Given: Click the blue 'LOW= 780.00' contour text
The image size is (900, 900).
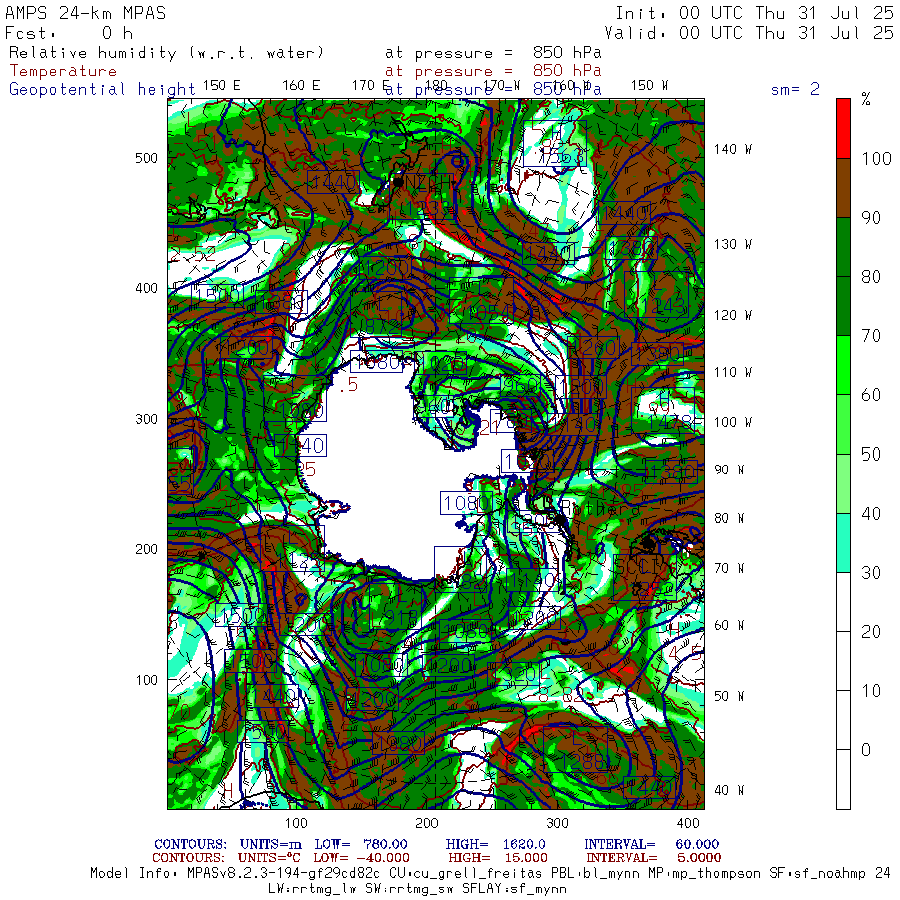Looking at the screenshot, I should click(x=360, y=844).
